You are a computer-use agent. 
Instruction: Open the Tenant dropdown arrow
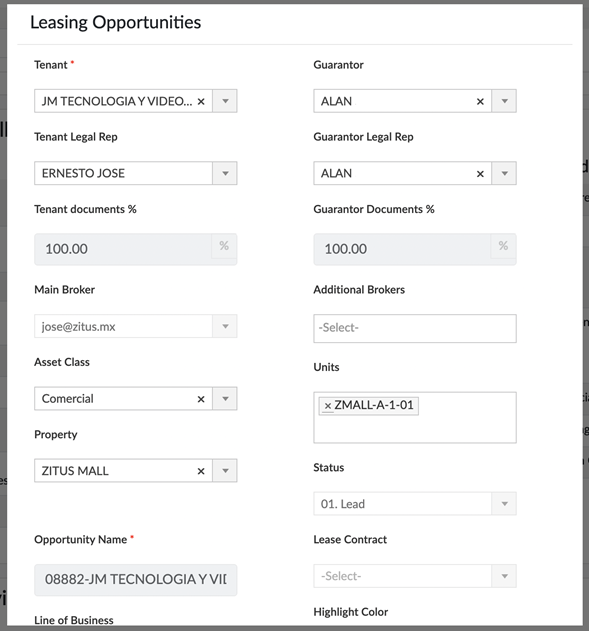225,101
